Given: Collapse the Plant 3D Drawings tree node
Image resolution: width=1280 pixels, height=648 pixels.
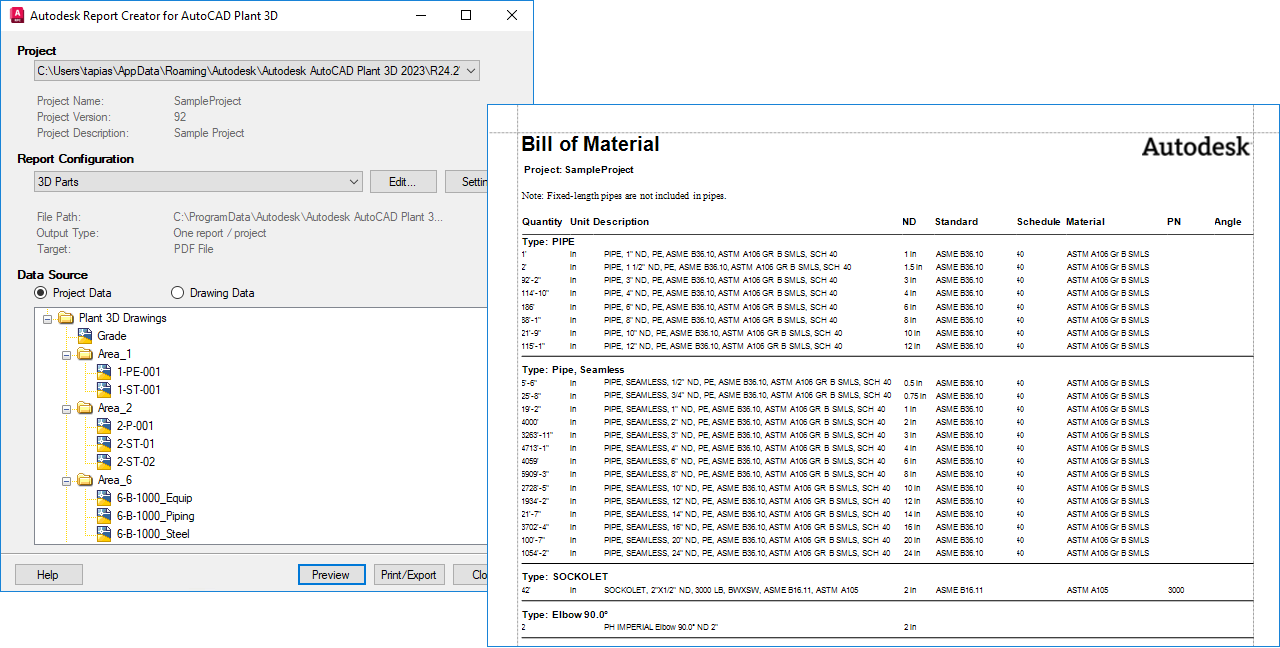Looking at the screenshot, I should click(x=48, y=318).
